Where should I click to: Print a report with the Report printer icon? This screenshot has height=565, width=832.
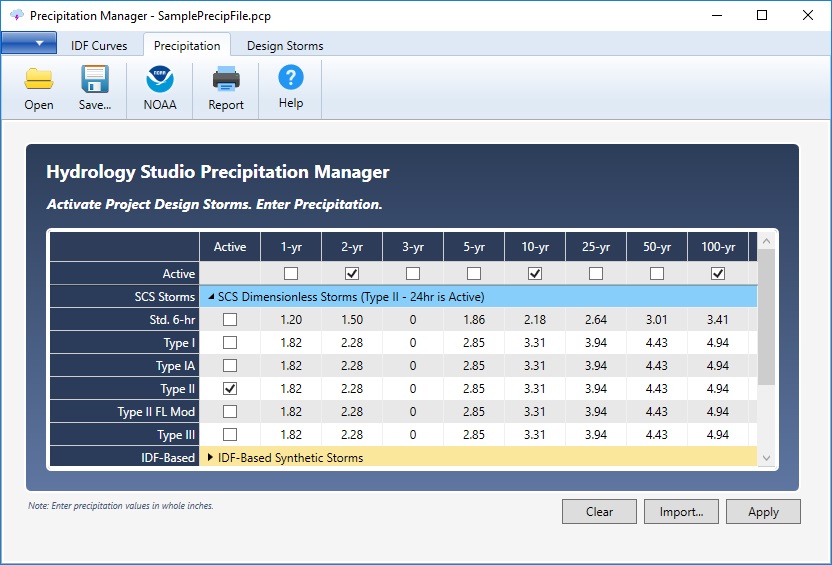coord(226,79)
